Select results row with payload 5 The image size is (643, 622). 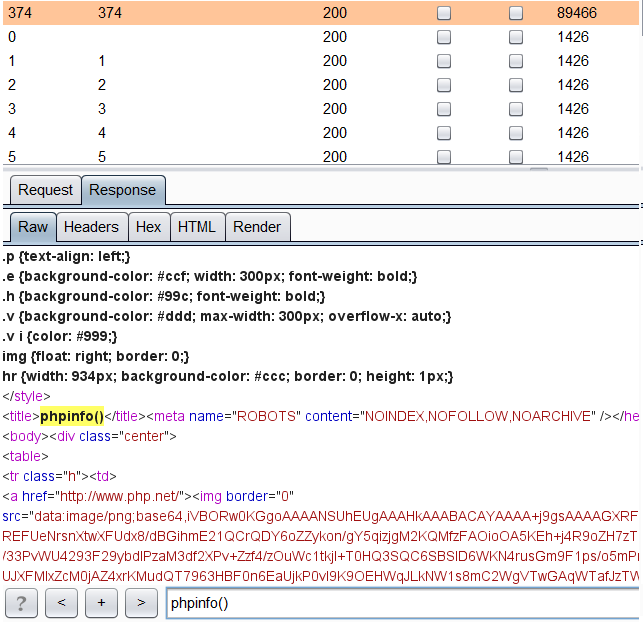[321, 156]
